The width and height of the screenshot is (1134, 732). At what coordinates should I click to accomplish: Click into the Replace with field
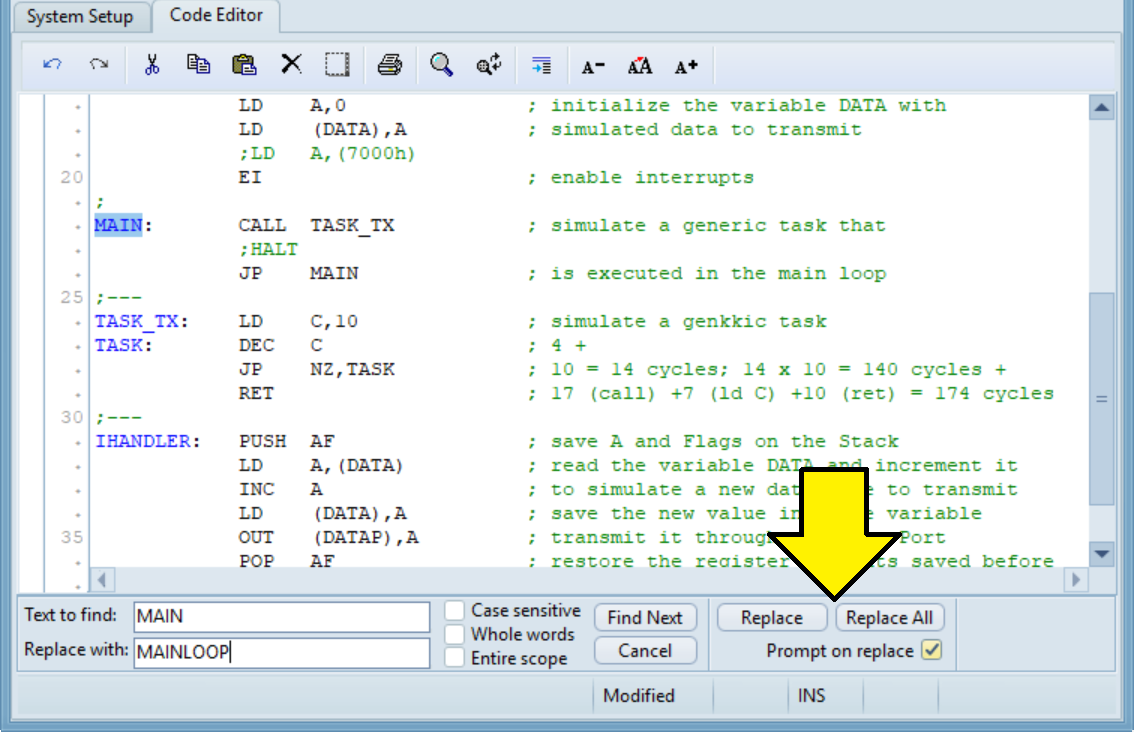coord(281,652)
